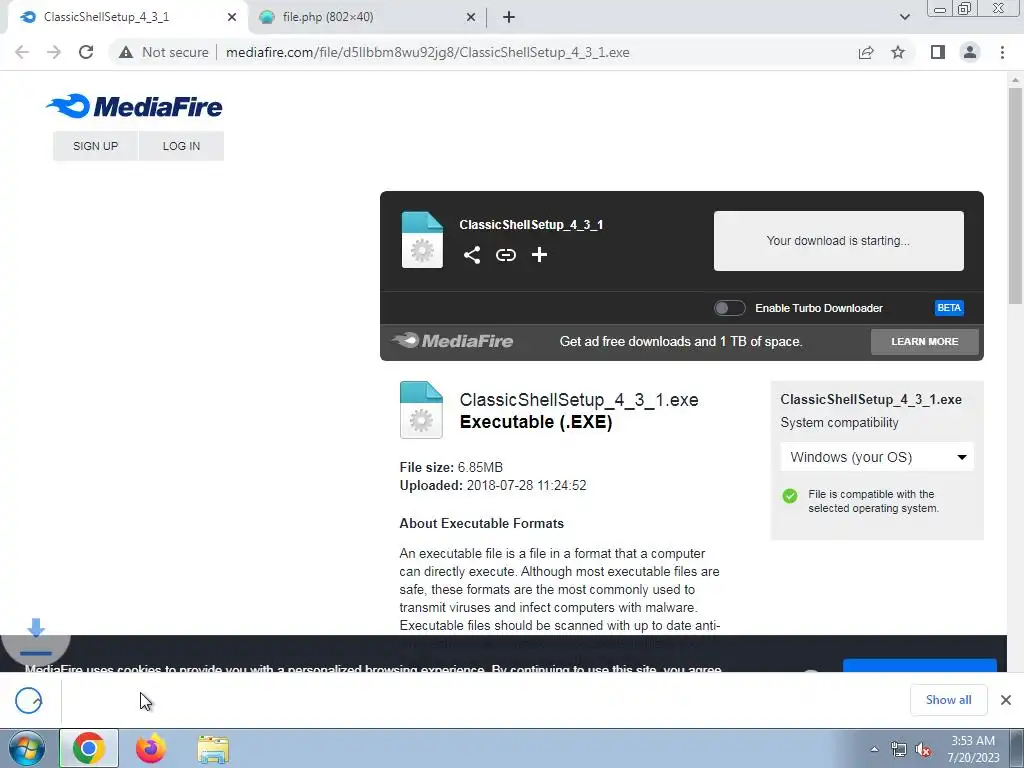The height and width of the screenshot is (768, 1024).
Task: Click the page vertical scrollbar thumb
Action: [x=1015, y=196]
